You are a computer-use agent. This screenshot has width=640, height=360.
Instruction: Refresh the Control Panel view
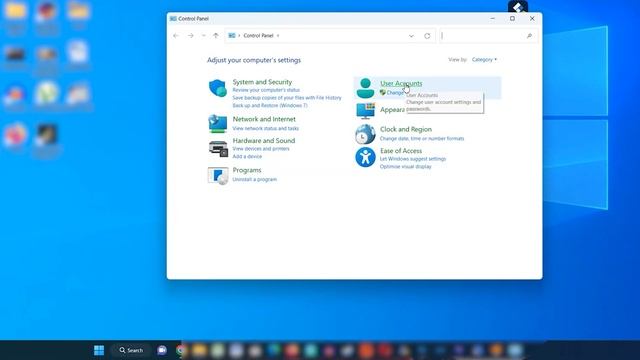point(427,36)
